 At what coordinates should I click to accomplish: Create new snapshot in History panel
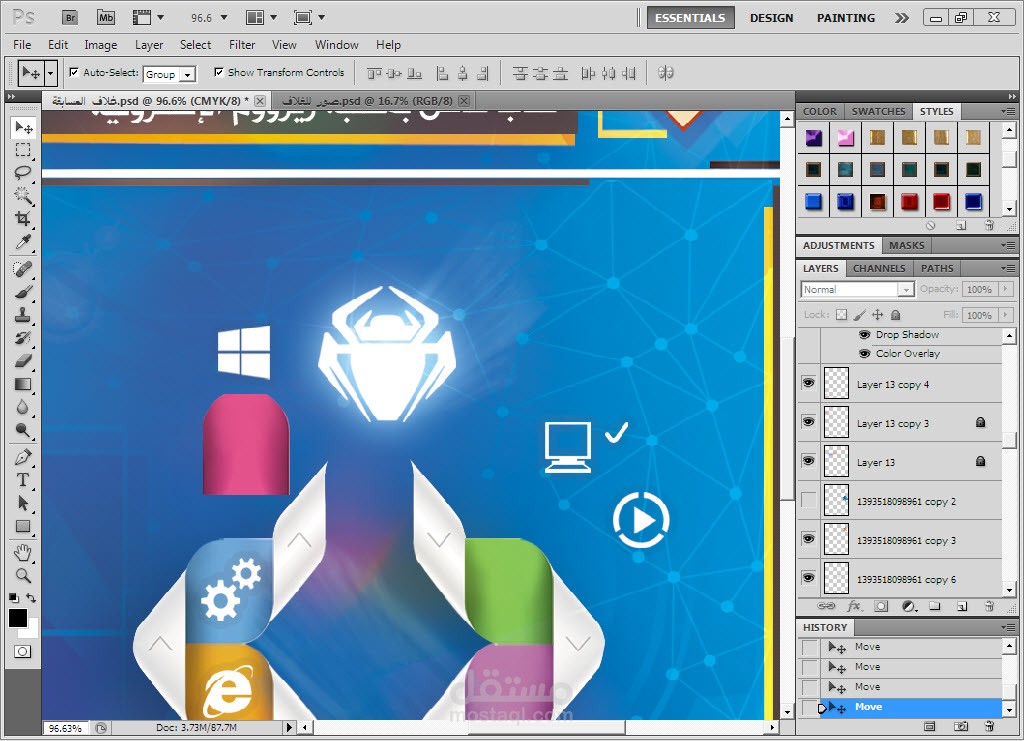(x=961, y=726)
